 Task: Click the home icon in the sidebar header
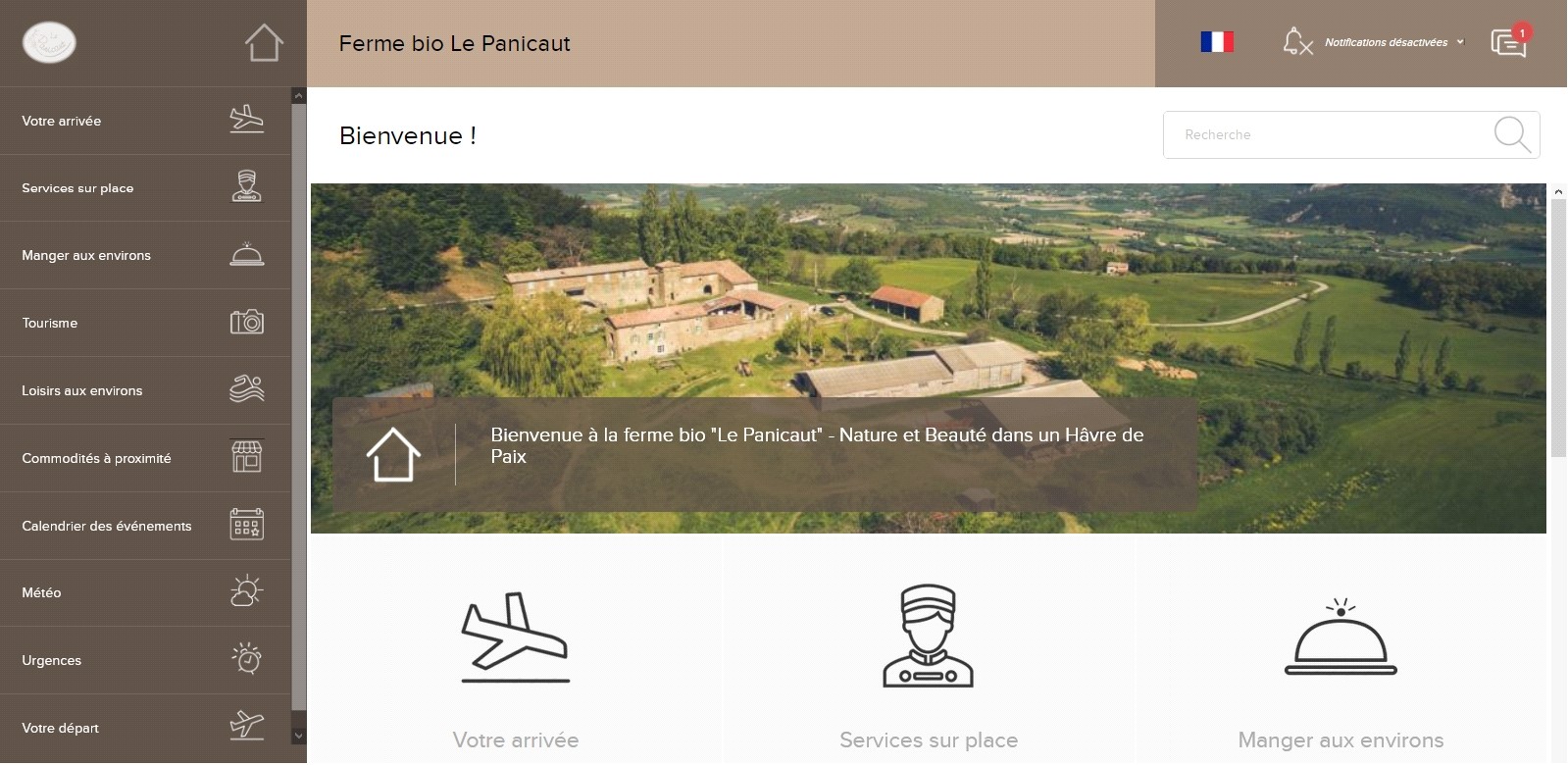click(x=264, y=43)
